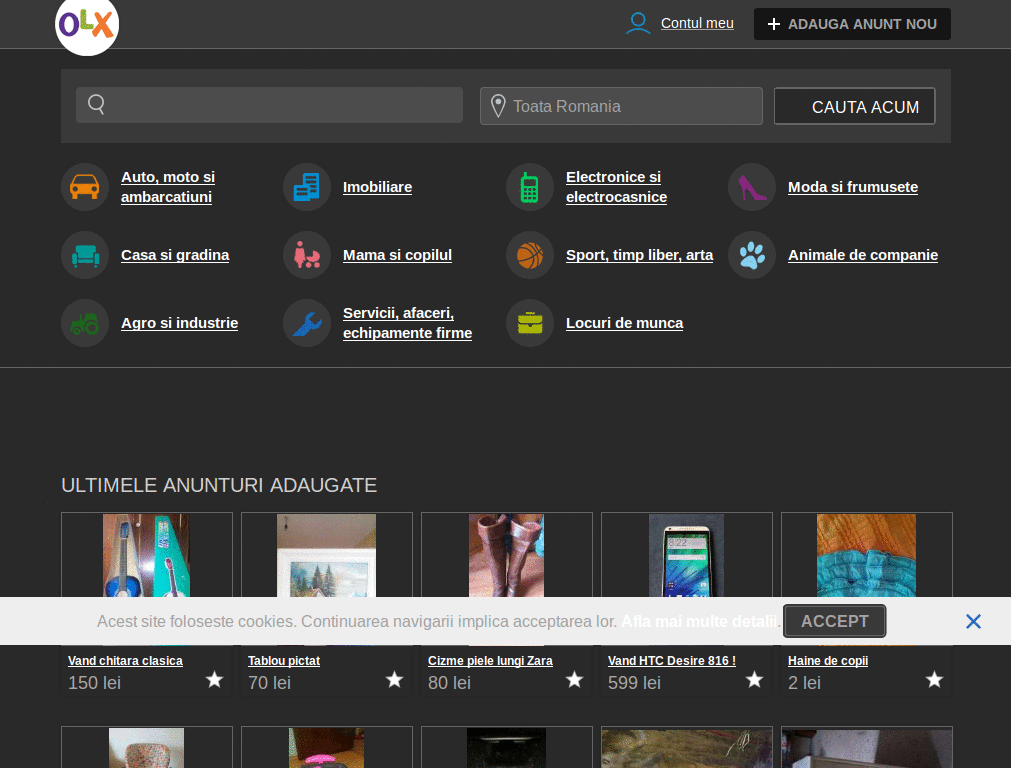Click Adauga anunt nou button
The width and height of the screenshot is (1024, 768).
pos(852,24)
